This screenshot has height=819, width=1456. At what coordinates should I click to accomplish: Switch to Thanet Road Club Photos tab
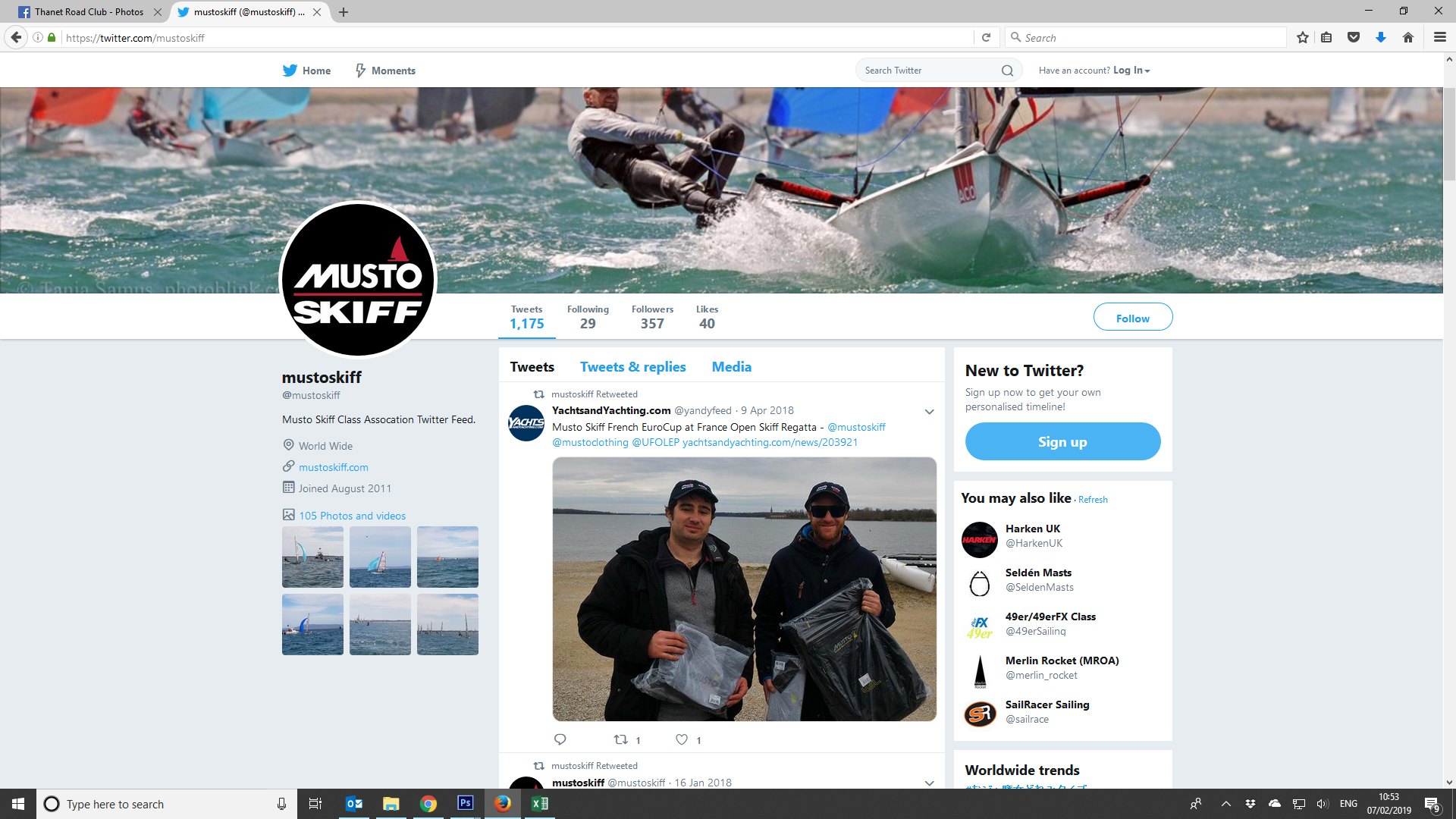click(89, 12)
